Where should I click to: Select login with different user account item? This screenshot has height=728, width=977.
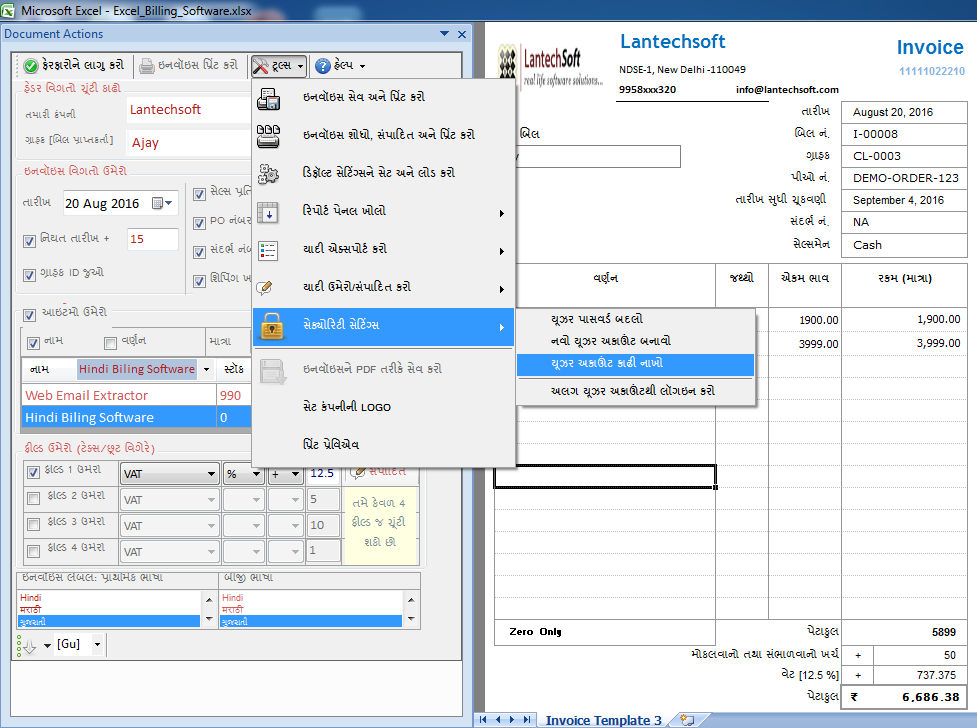(635, 391)
